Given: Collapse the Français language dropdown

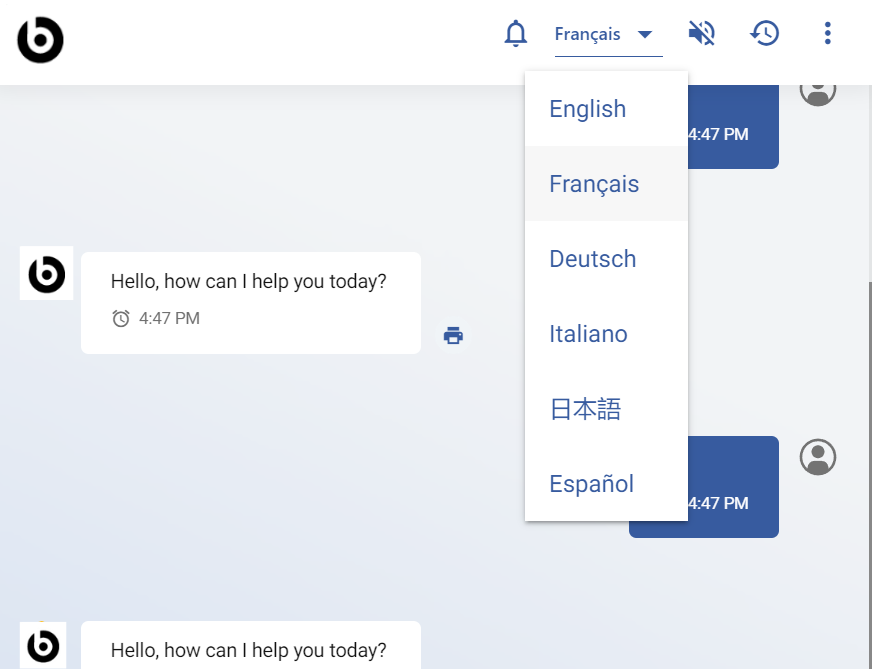Looking at the screenshot, I should coord(588,35).
